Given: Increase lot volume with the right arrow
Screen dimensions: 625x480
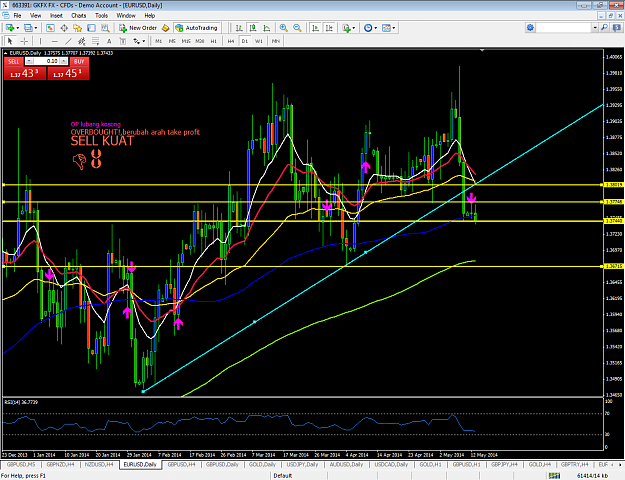Looking at the screenshot, I should click(63, 61).
